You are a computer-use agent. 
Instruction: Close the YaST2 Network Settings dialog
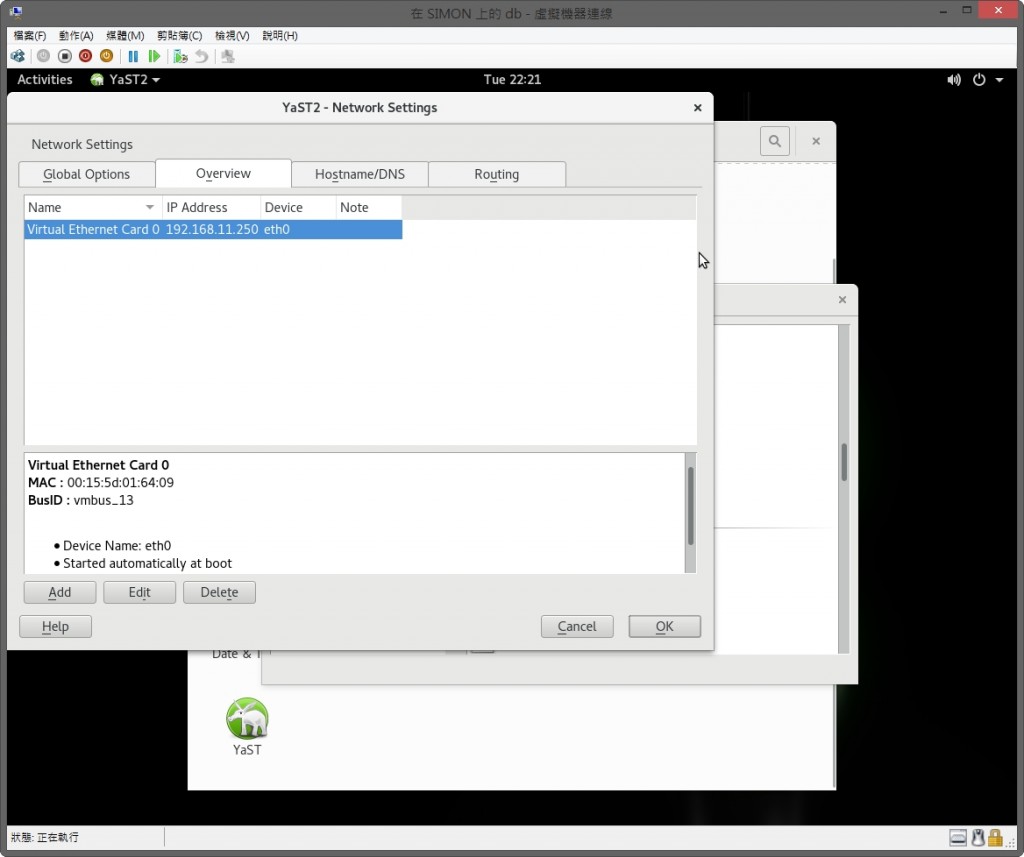[x=697, y=108]
